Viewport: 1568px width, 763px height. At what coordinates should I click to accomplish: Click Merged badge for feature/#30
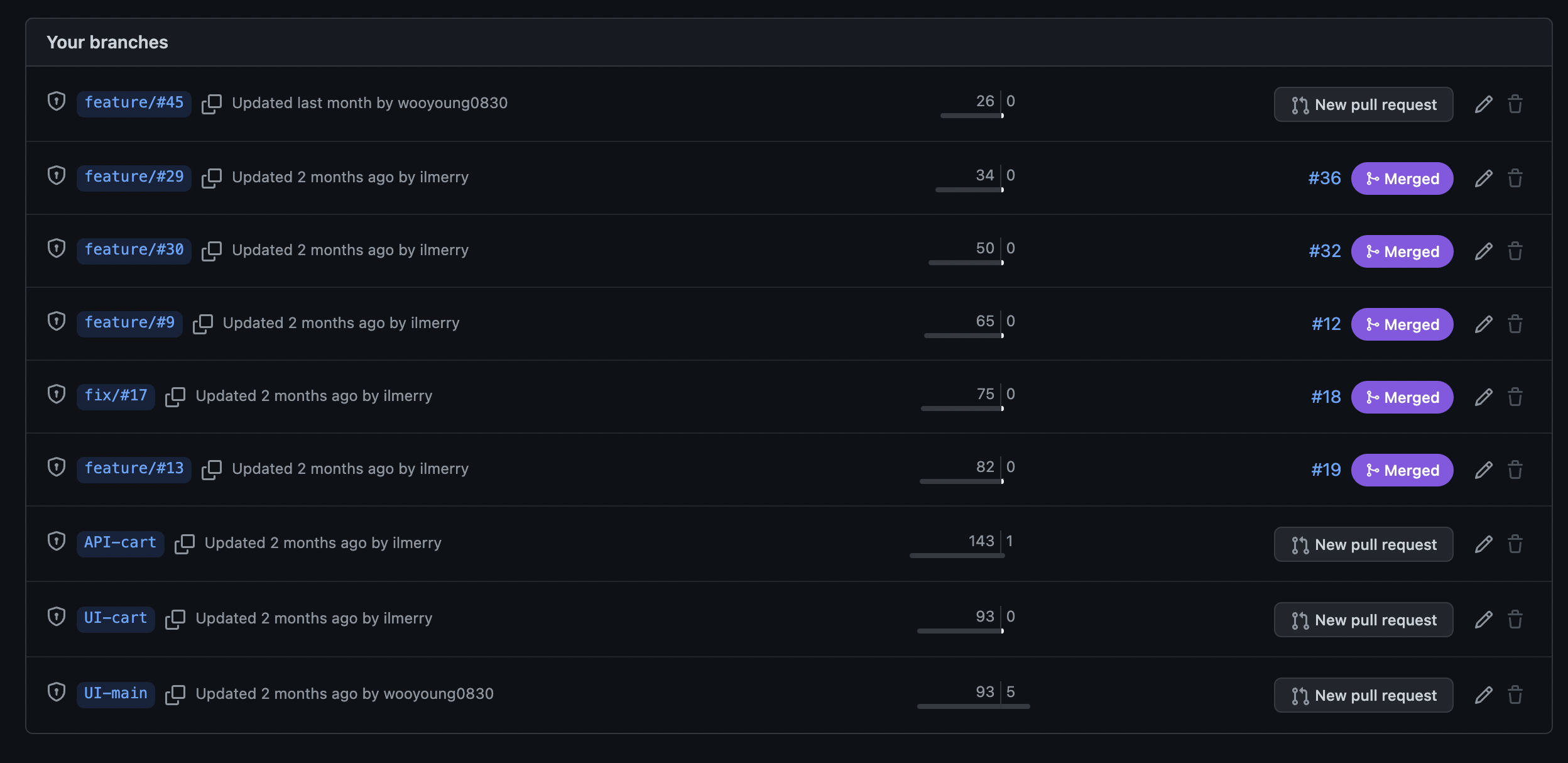pyautogui.click(x=1402, y=251)
